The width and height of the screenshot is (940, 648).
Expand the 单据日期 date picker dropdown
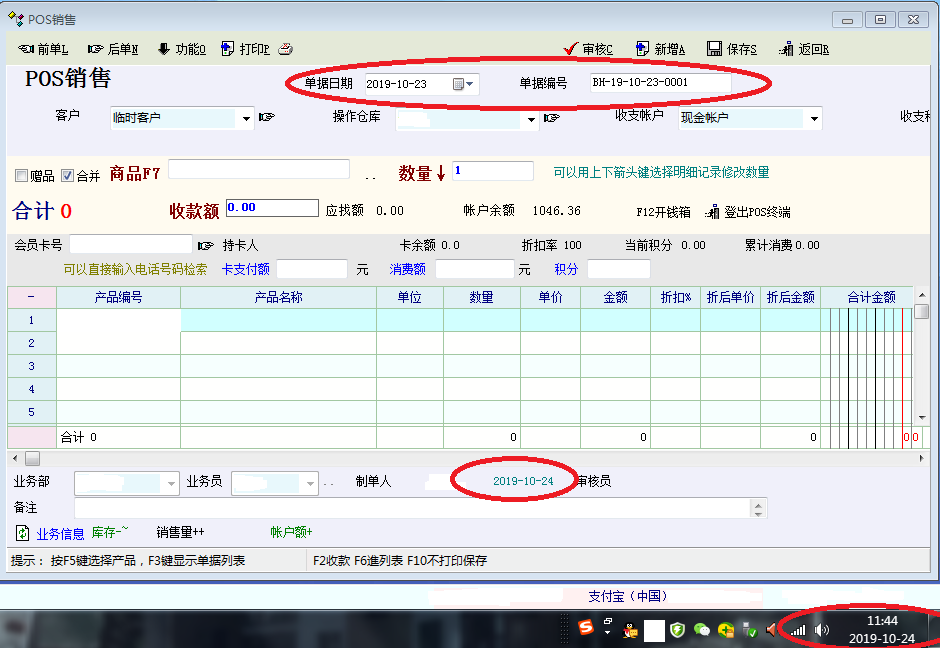click(470, 84)
